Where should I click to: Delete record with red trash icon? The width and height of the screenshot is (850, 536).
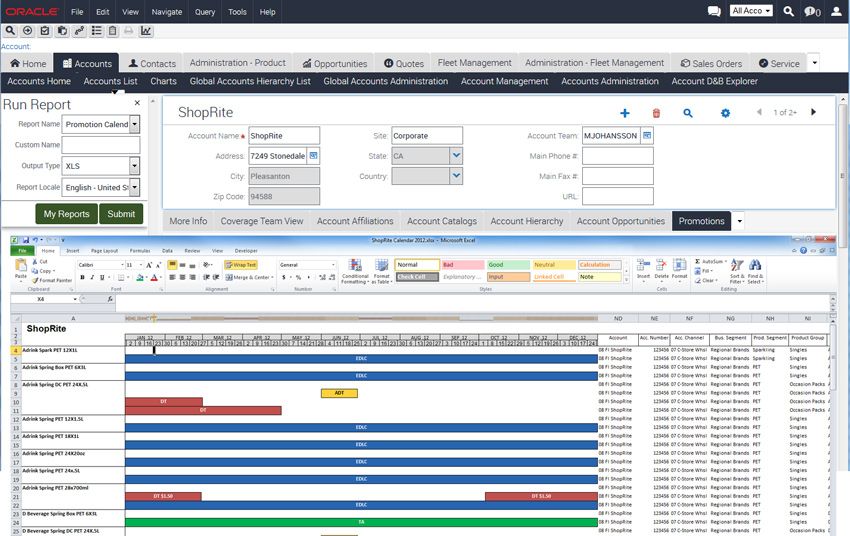click(x=656, y=113)
